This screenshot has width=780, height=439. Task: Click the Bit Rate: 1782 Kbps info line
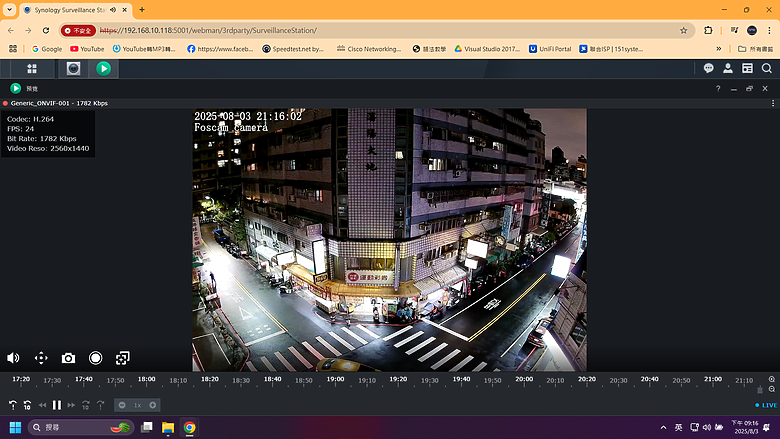(42, 139)
